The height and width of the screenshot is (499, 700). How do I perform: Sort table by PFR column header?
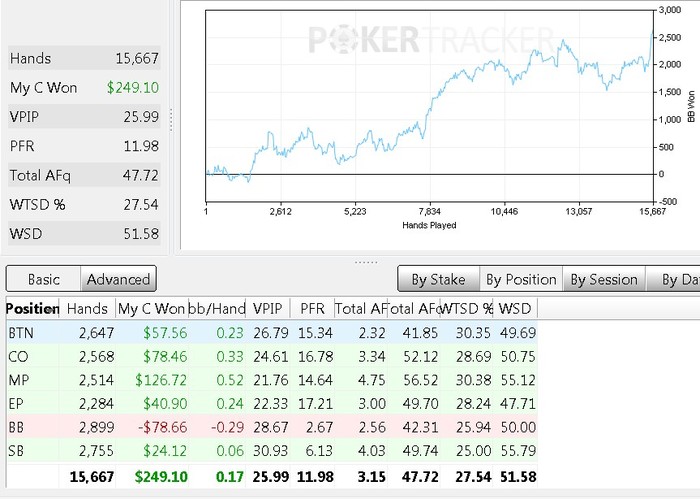pyautogui.click(x=312, y=308)
